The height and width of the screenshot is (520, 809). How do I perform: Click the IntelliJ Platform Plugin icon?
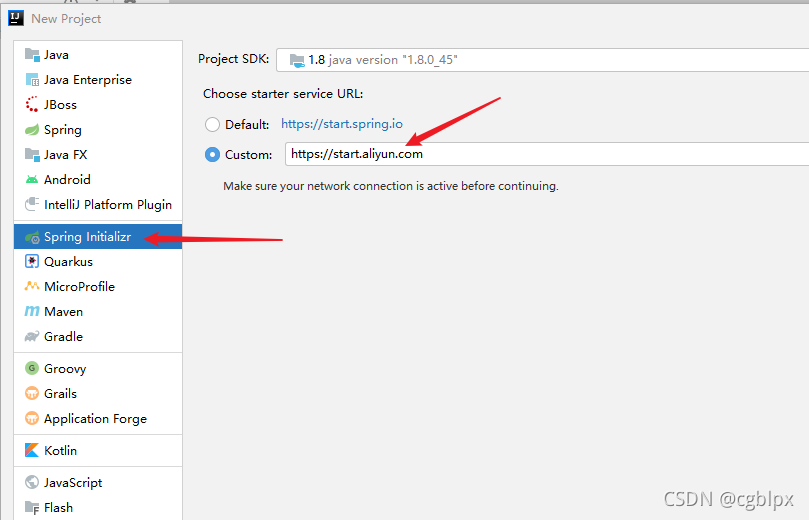[x=32, y=204]
